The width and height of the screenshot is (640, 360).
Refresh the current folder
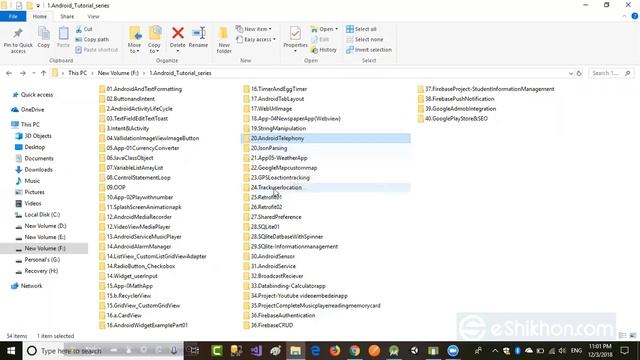coord(579,73)
